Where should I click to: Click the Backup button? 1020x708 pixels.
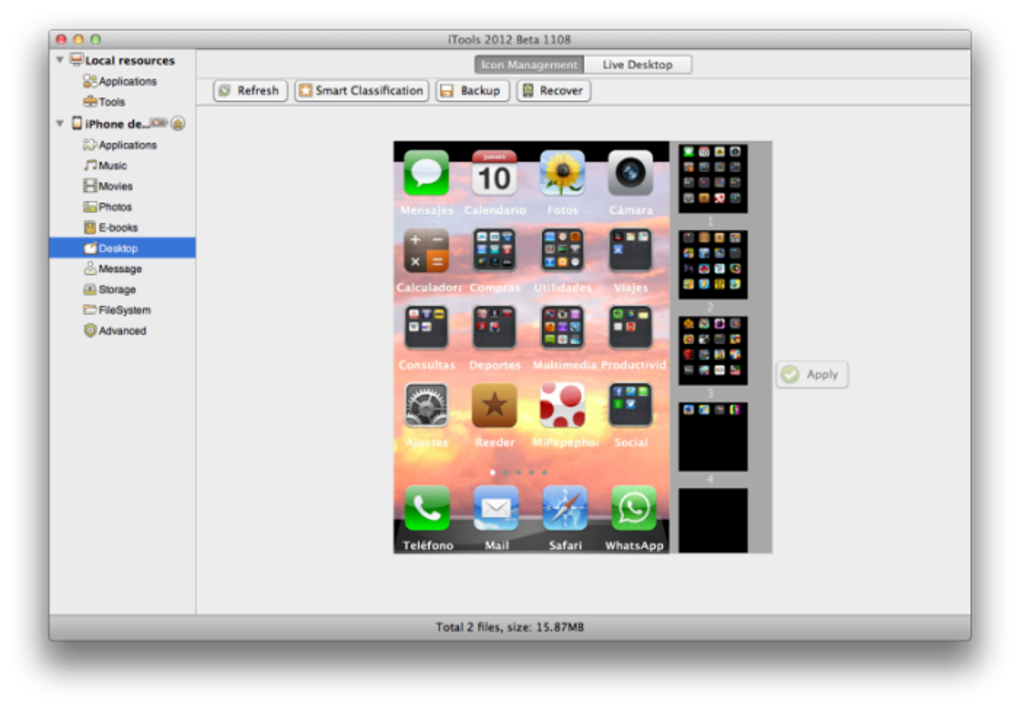(x=472, y=90)
